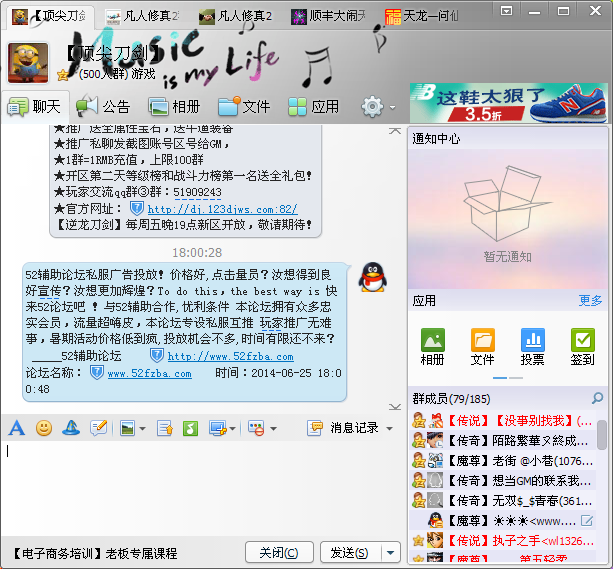This screenshot has width=613, height=569.
Task: Select member 【魔尊】老街 @小巷
Action: click(502, 461)
